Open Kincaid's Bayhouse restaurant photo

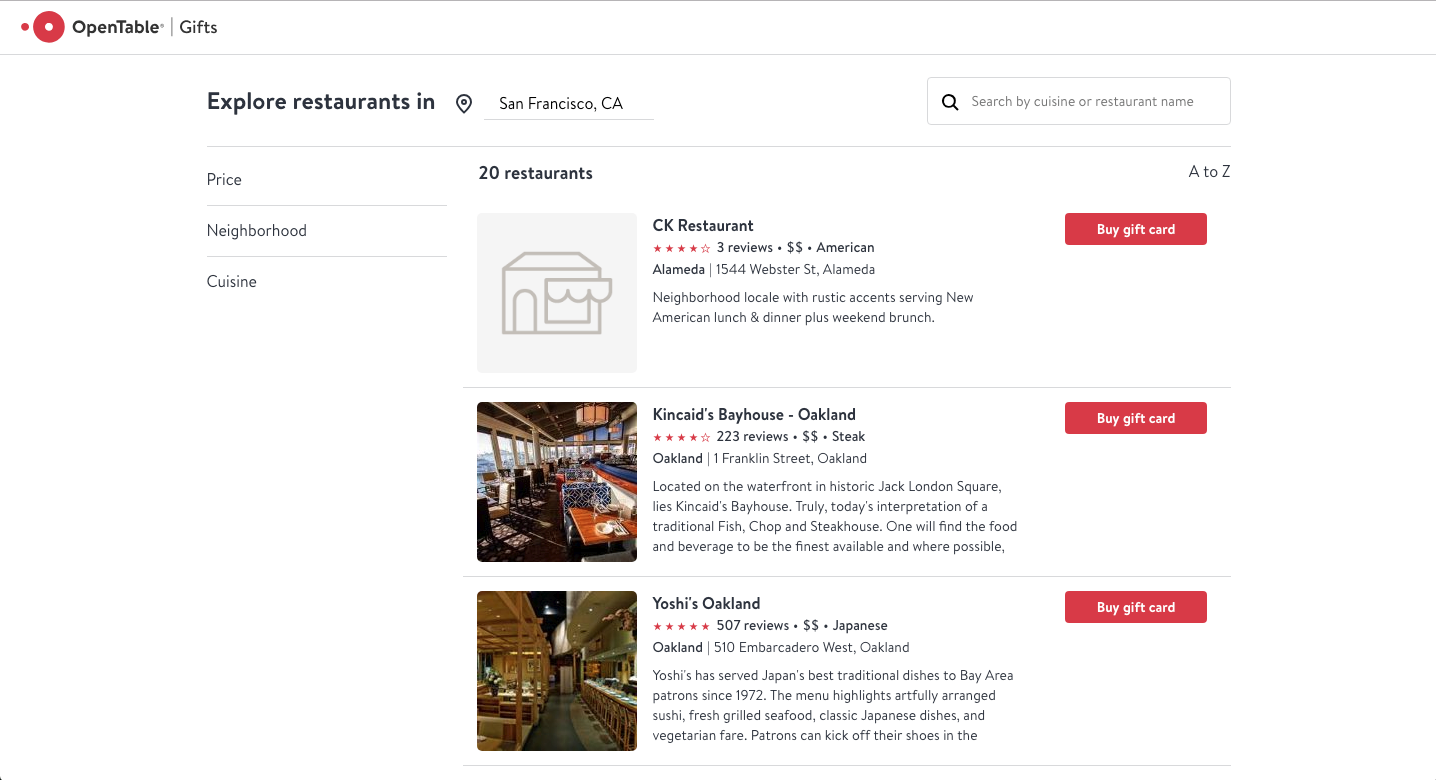(x=557, y=482)
